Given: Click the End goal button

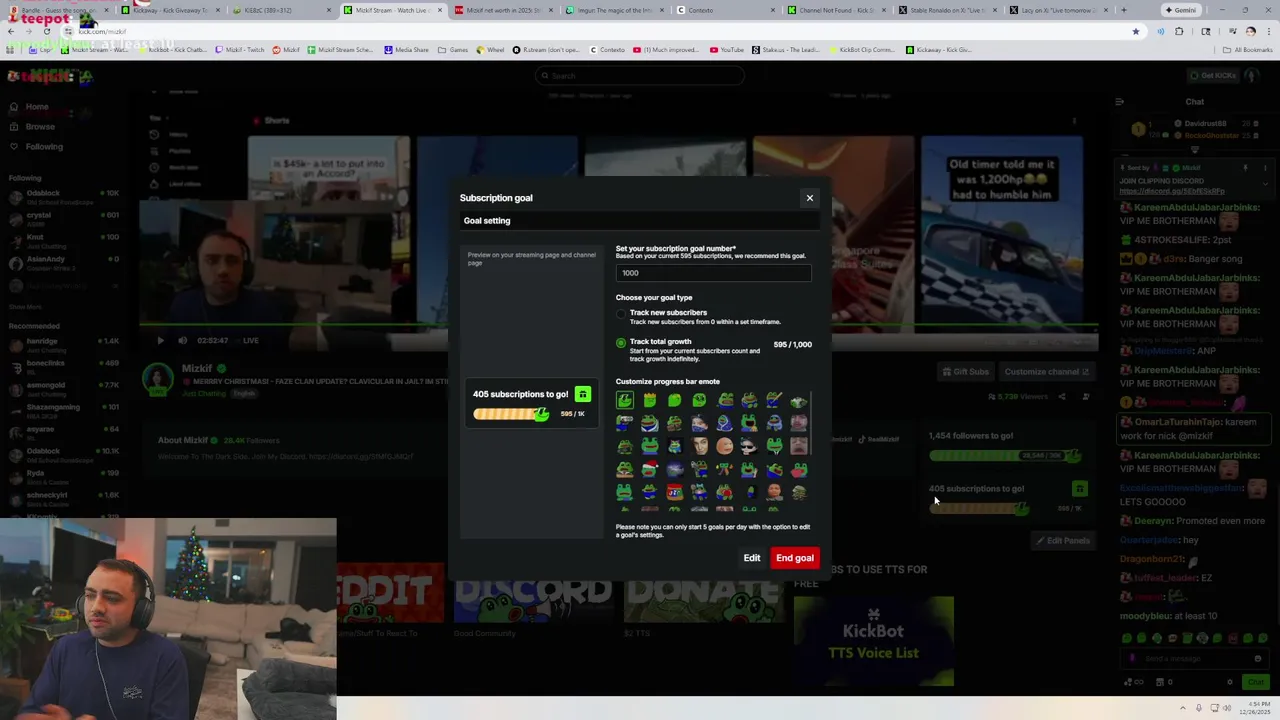Looking at the screenshot, I should tap(795, 558).
